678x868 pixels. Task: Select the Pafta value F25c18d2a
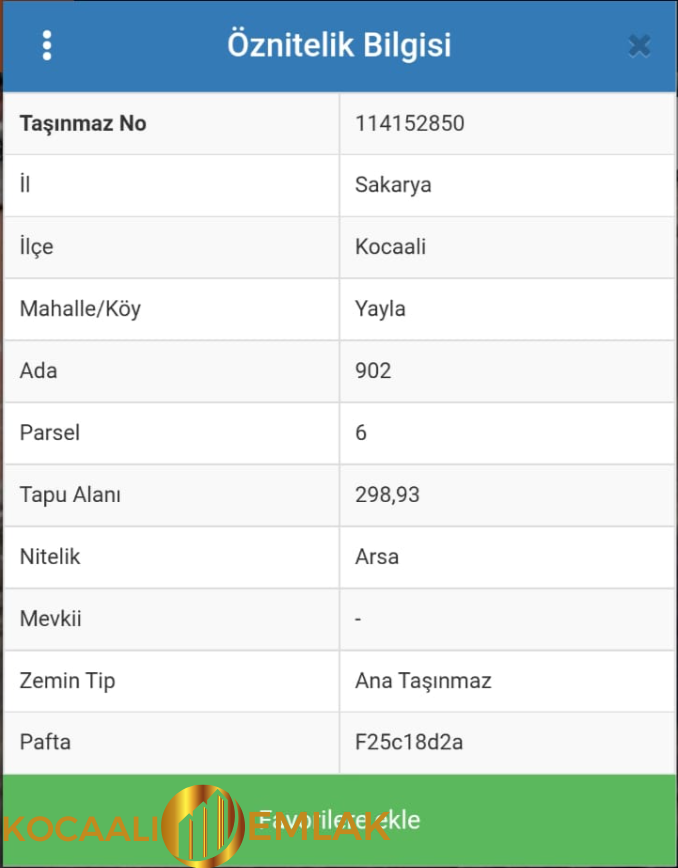coord(410,743)
